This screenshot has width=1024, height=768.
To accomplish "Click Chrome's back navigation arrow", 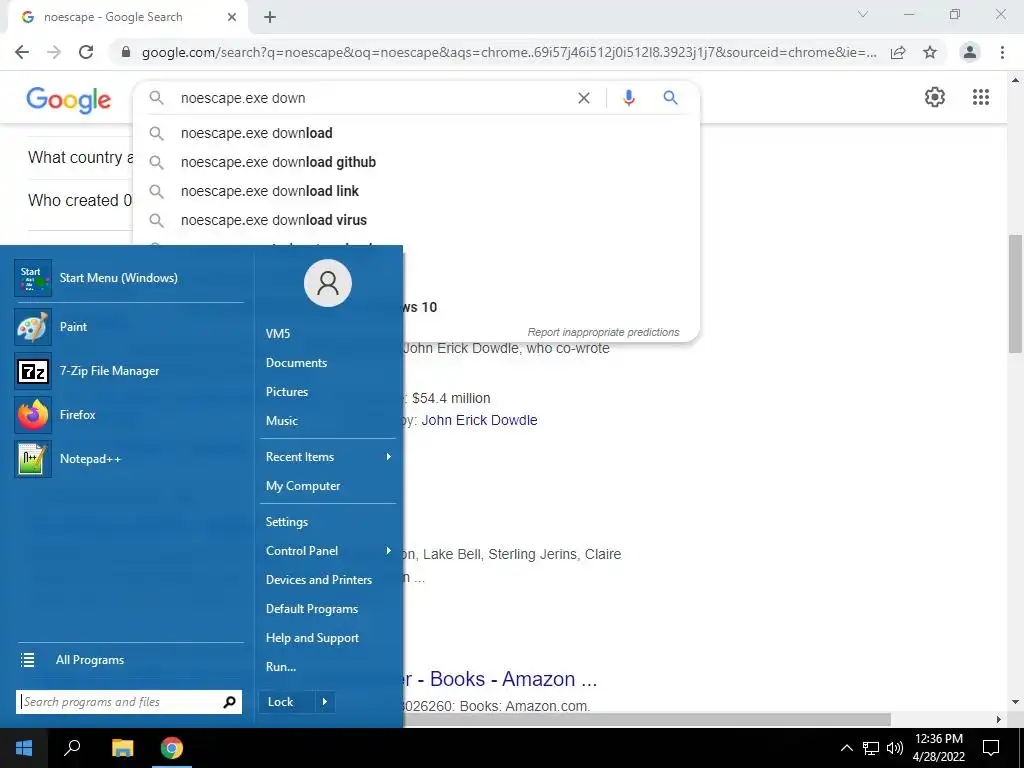I will click(x=22, y=52).
